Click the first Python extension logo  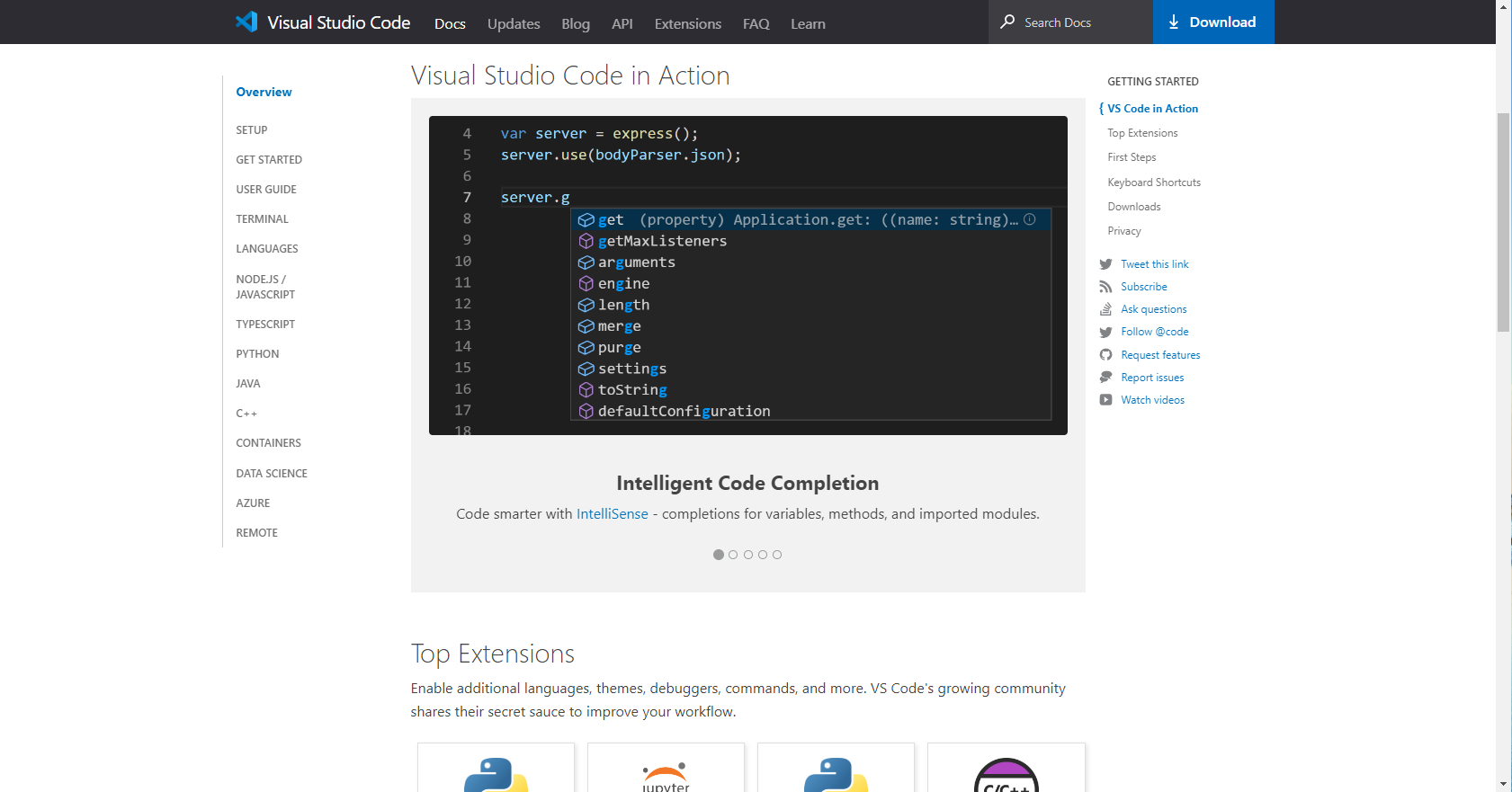[x=496, y=775]
